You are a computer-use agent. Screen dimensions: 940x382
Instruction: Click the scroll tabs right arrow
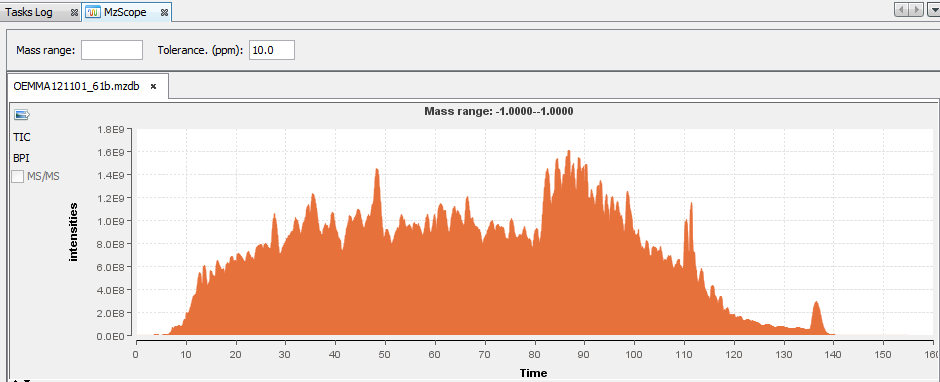(917, 10)
